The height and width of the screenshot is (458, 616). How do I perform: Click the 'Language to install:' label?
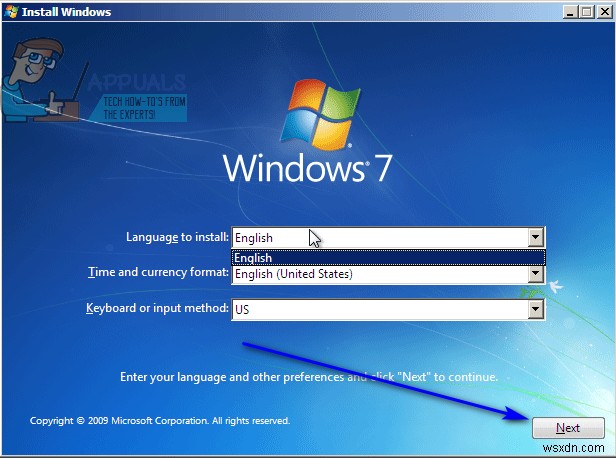pos(177,237)
